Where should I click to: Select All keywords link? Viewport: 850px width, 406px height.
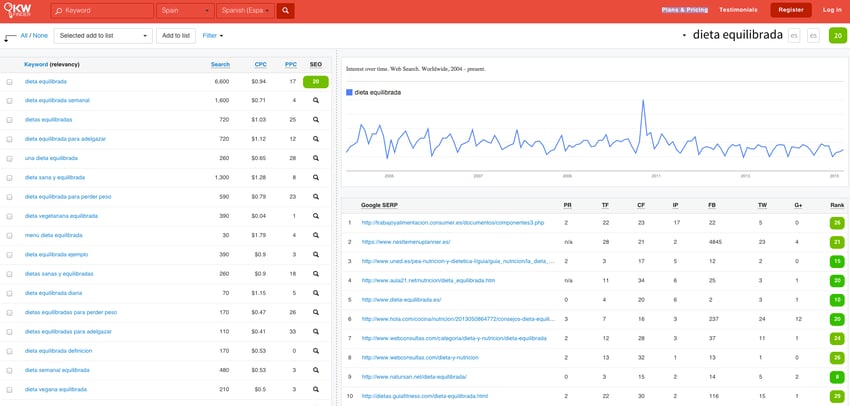pos(24,36)
